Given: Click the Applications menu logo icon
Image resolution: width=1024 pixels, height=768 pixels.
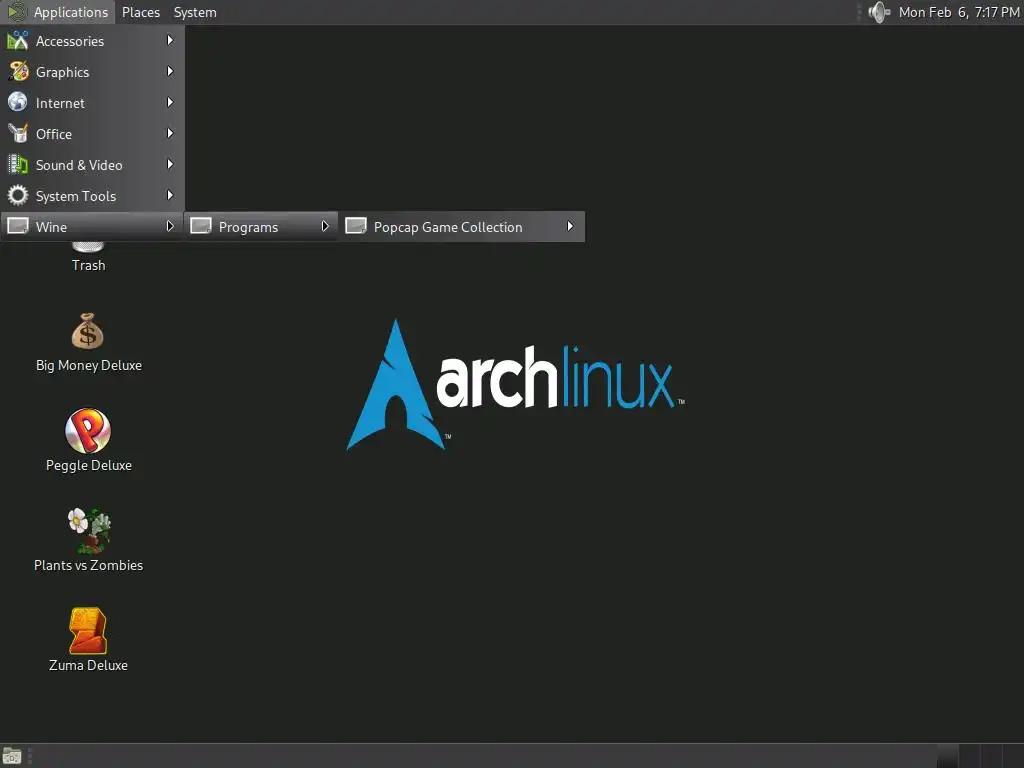Looking at the screenshot, I should point(17,12).
